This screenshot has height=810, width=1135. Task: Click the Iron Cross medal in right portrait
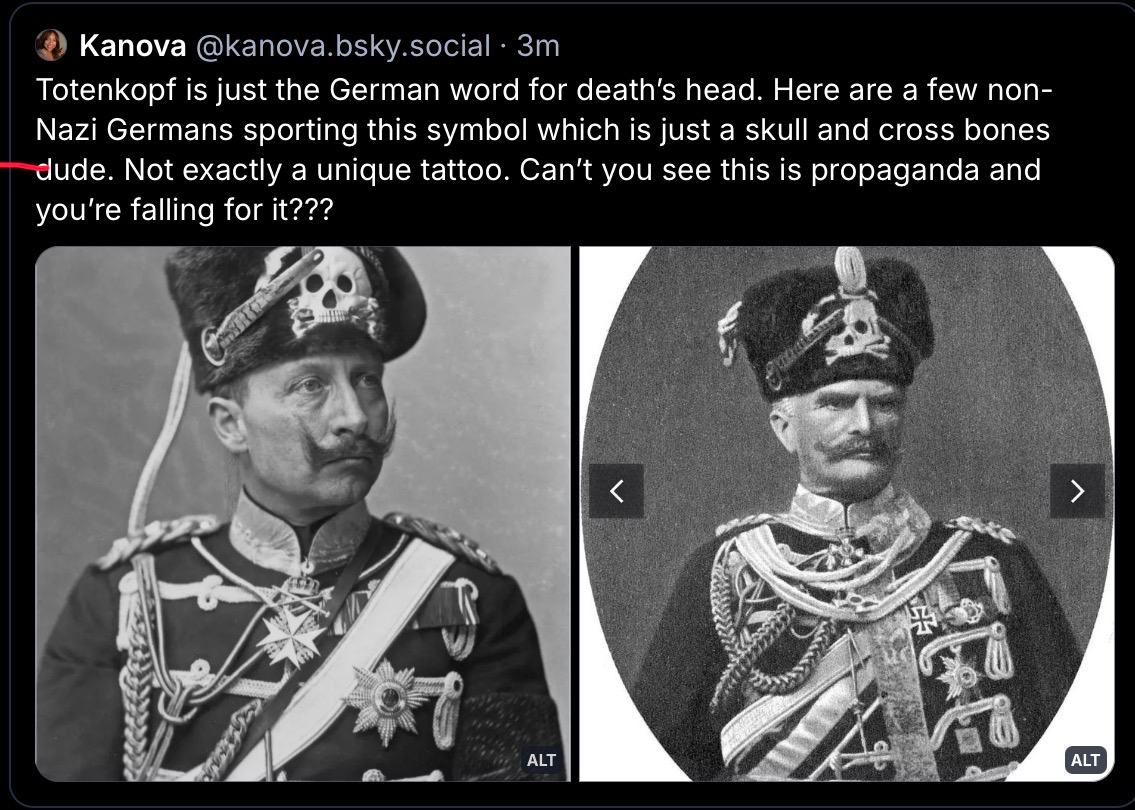click(921, 620)
